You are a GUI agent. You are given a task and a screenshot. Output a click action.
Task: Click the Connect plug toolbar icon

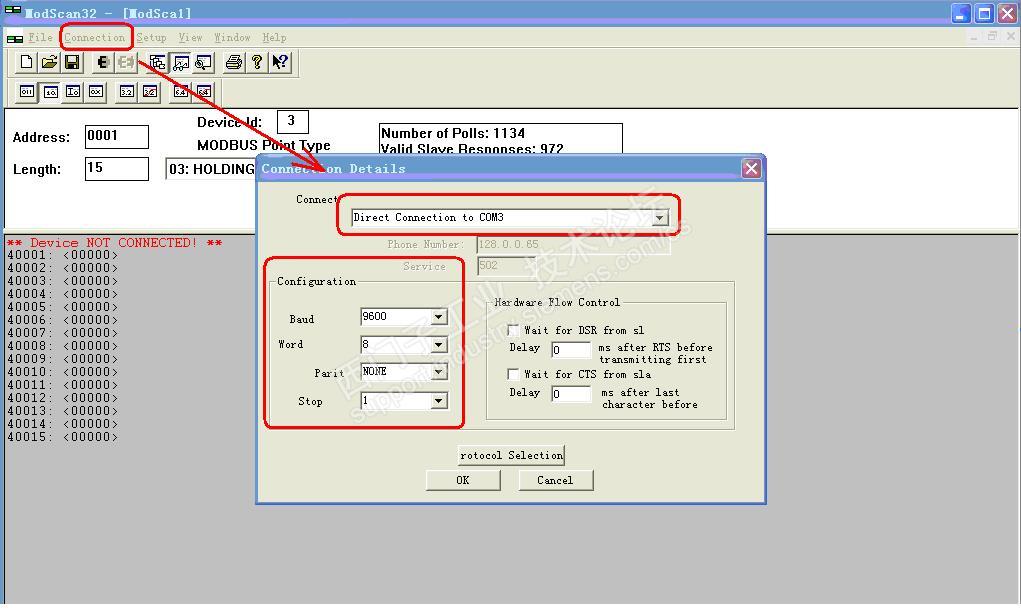103,63
